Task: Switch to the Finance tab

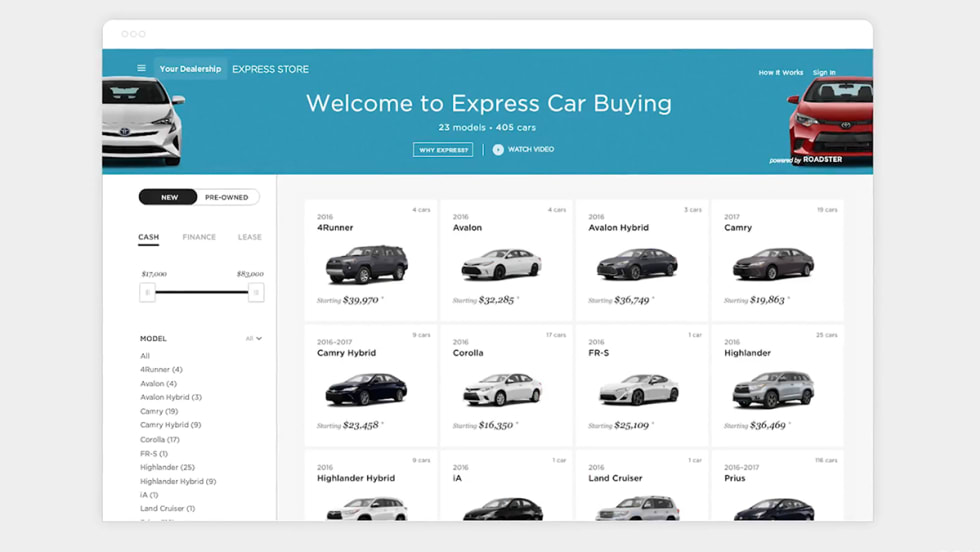Action: pyautogui.click(x=199, y=237)
